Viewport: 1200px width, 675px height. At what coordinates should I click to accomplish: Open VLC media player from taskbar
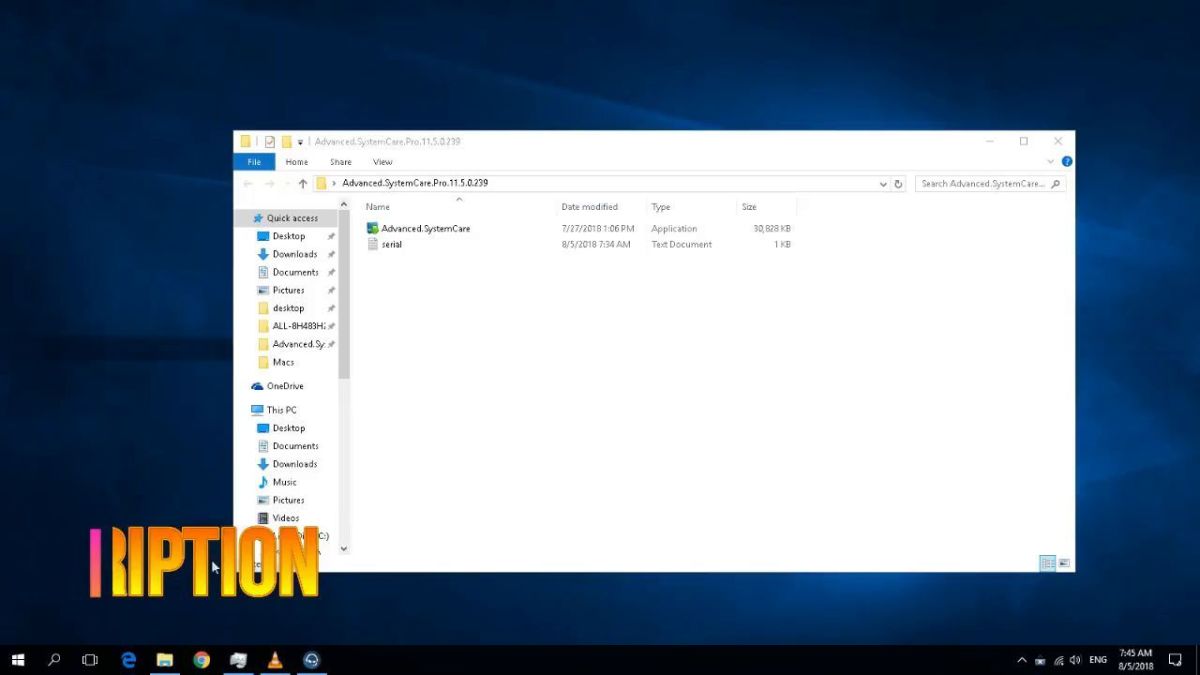275,660
